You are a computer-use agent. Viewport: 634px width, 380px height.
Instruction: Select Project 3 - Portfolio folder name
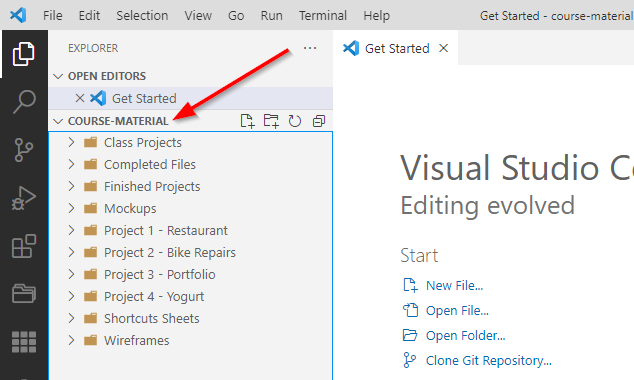[x=160, y=274]
